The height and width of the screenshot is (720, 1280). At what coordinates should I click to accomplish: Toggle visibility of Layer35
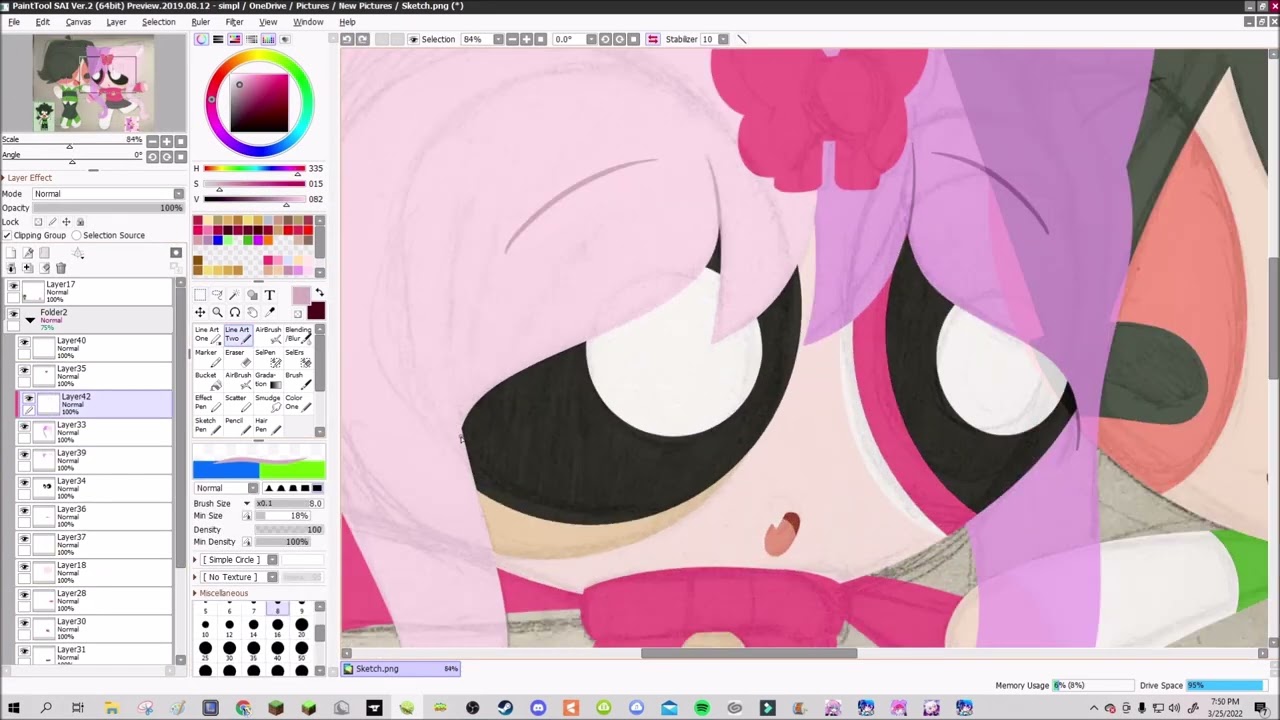click(24, 371)
